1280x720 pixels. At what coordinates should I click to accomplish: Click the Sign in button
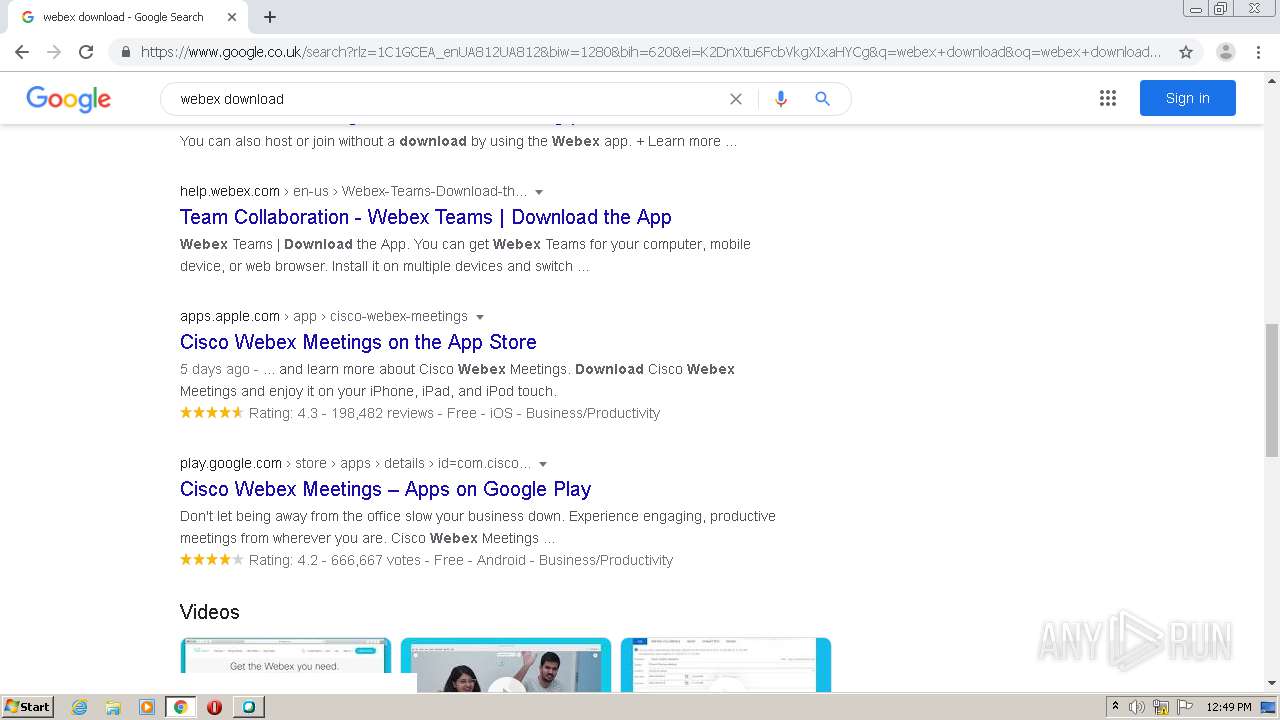pyautogui.click(x=1188, y=98)
